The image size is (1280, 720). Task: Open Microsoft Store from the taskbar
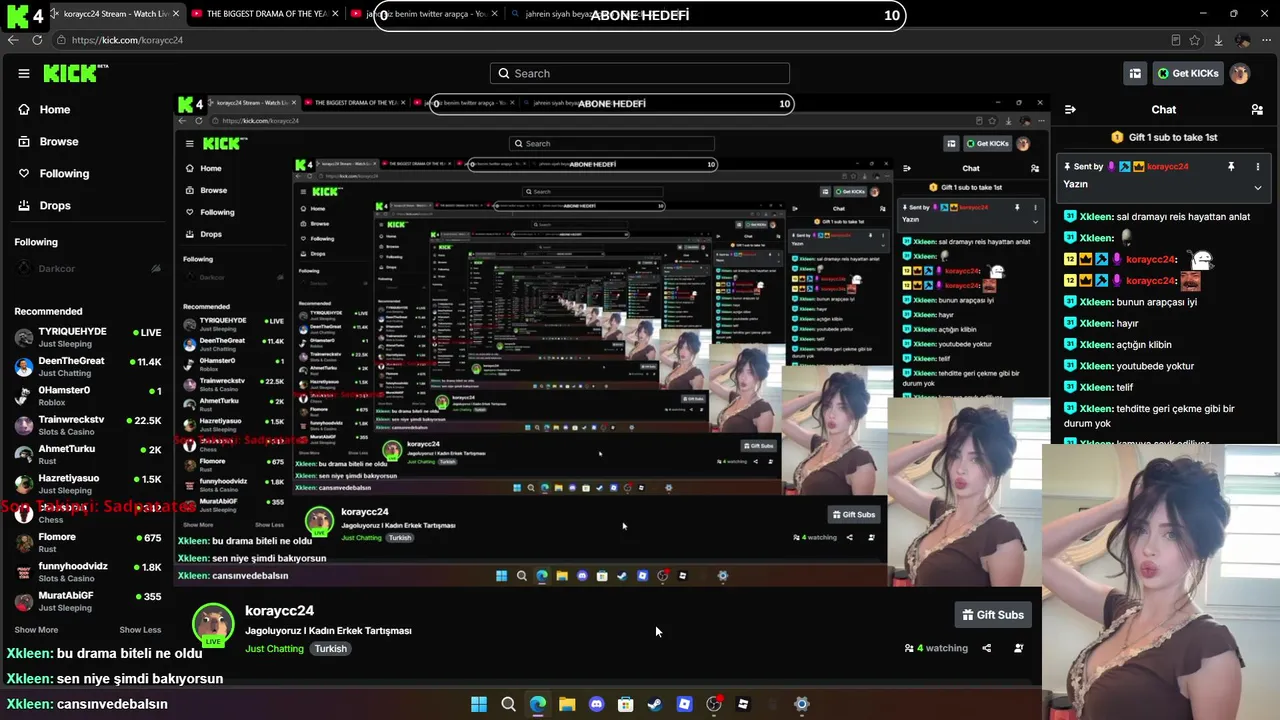tap(626, 704)
